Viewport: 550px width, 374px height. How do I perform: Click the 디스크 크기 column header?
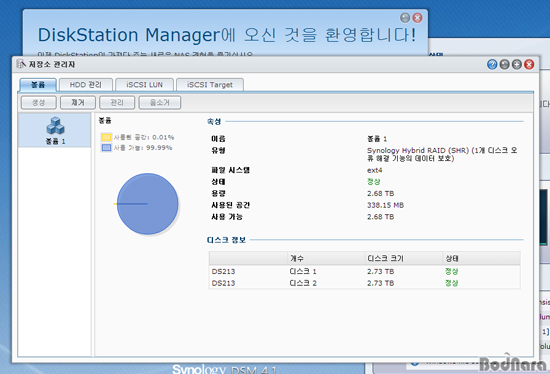[x=403, y=259]
